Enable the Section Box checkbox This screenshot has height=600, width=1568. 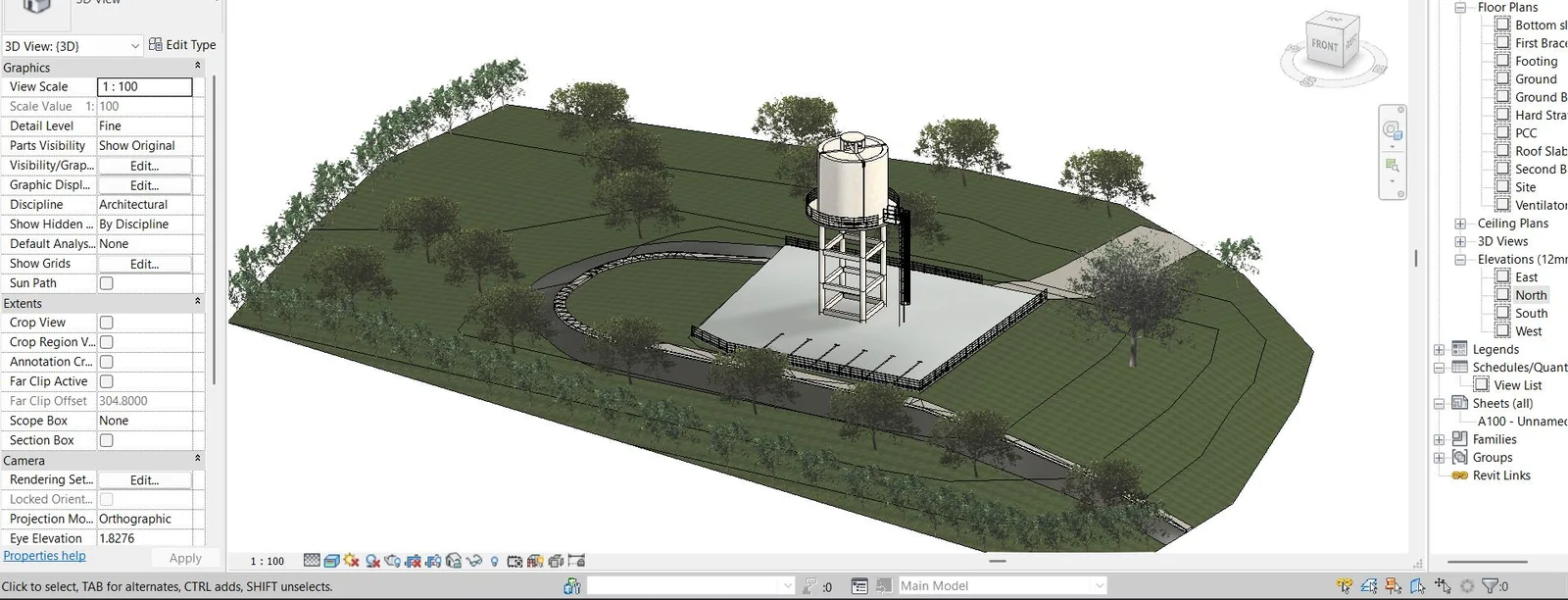(107, 440)
